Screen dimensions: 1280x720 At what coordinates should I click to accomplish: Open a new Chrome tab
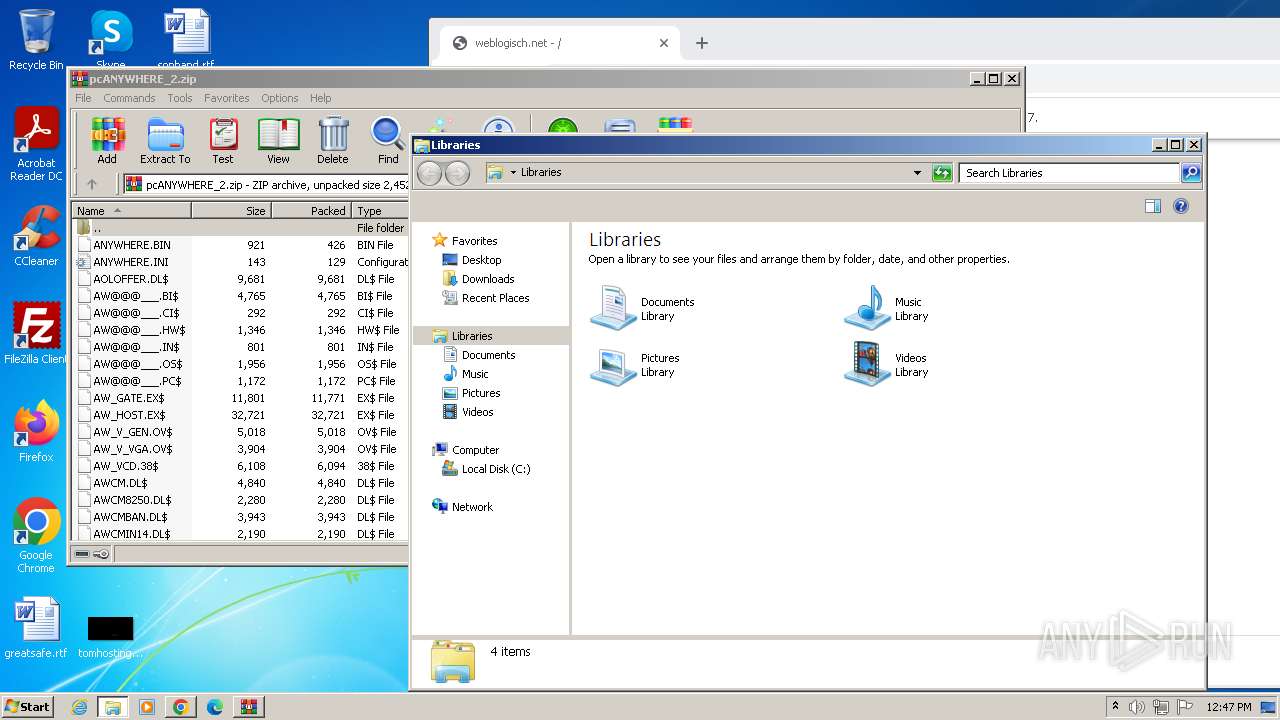coord(702,43)
